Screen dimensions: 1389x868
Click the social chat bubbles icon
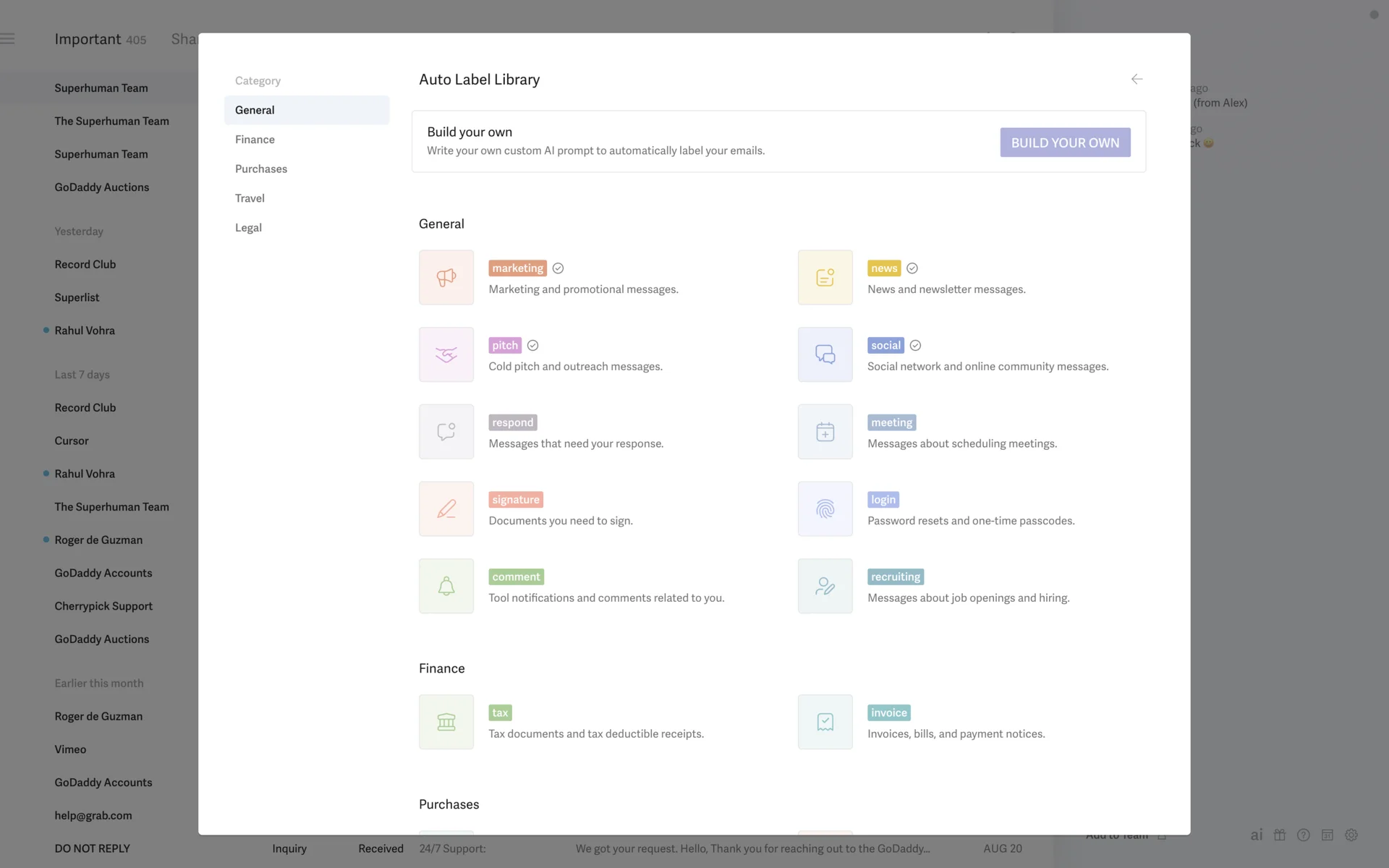pyautogui.click(x=825, y=354)
